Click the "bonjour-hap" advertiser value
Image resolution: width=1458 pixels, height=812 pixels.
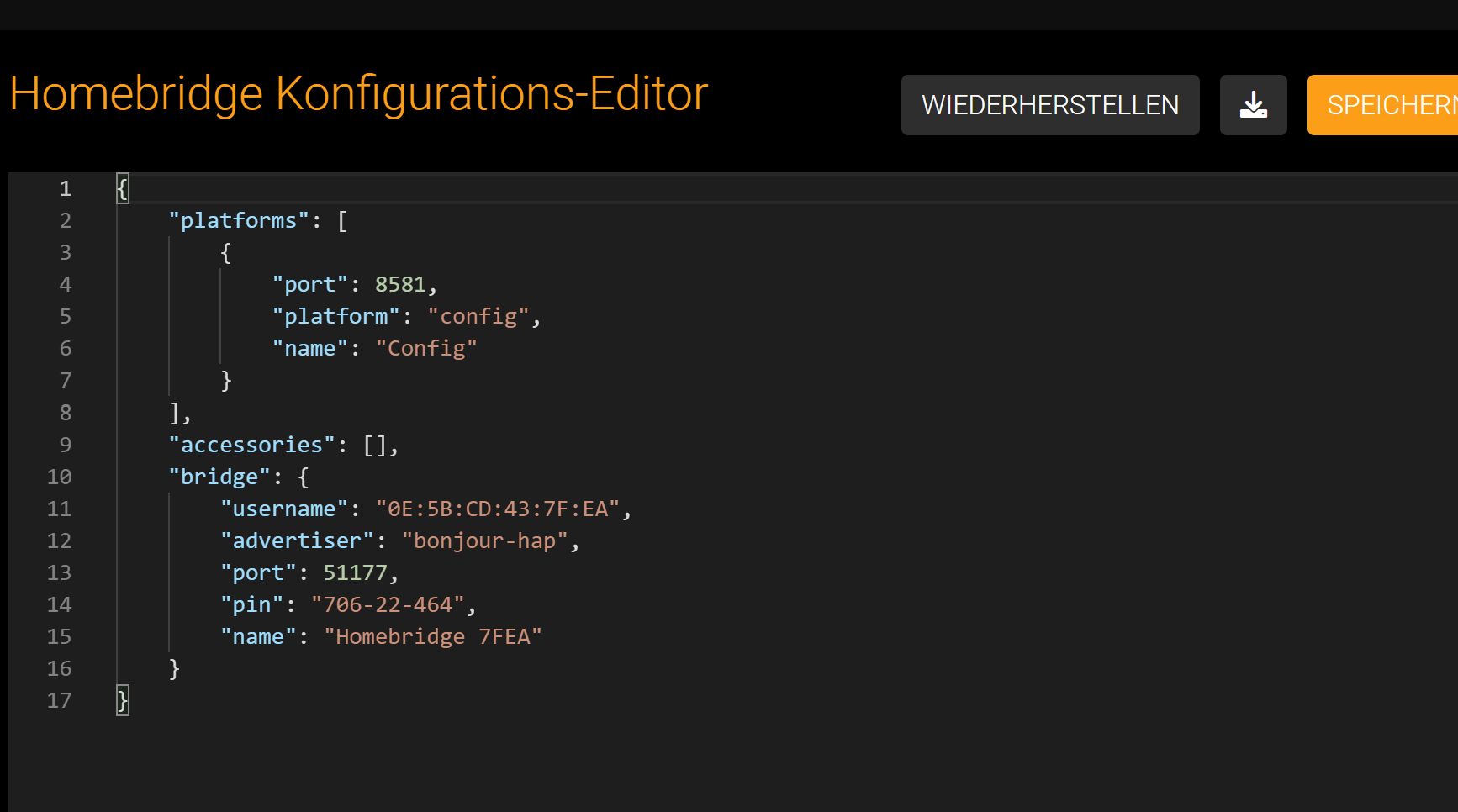485,541
